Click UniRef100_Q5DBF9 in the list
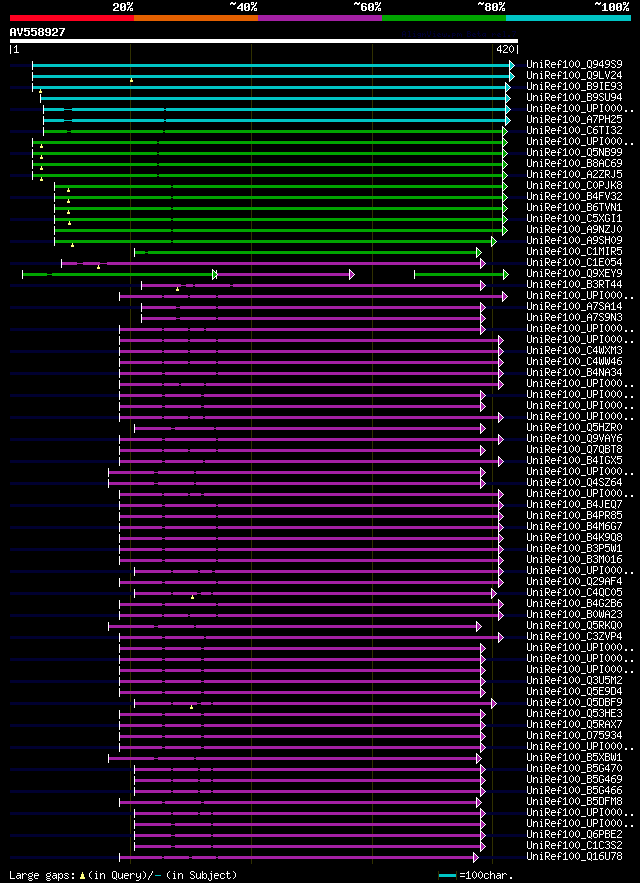The image size is (640, 883). tap(574, 702)
